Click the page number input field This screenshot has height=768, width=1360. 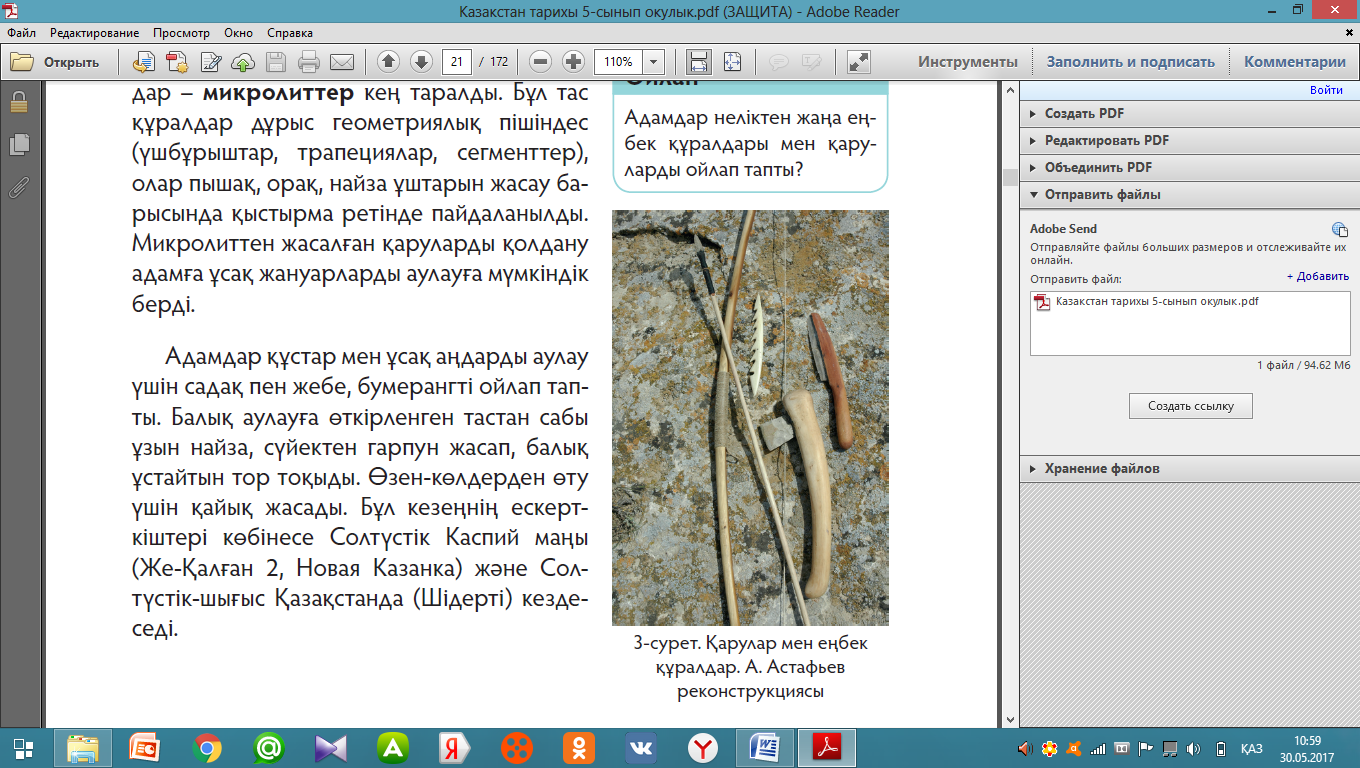457,62
